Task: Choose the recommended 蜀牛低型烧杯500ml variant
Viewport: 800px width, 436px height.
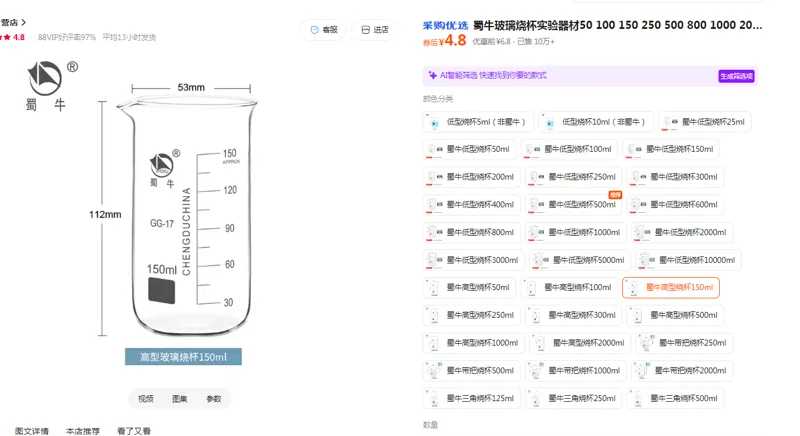Action: point(573,204)
